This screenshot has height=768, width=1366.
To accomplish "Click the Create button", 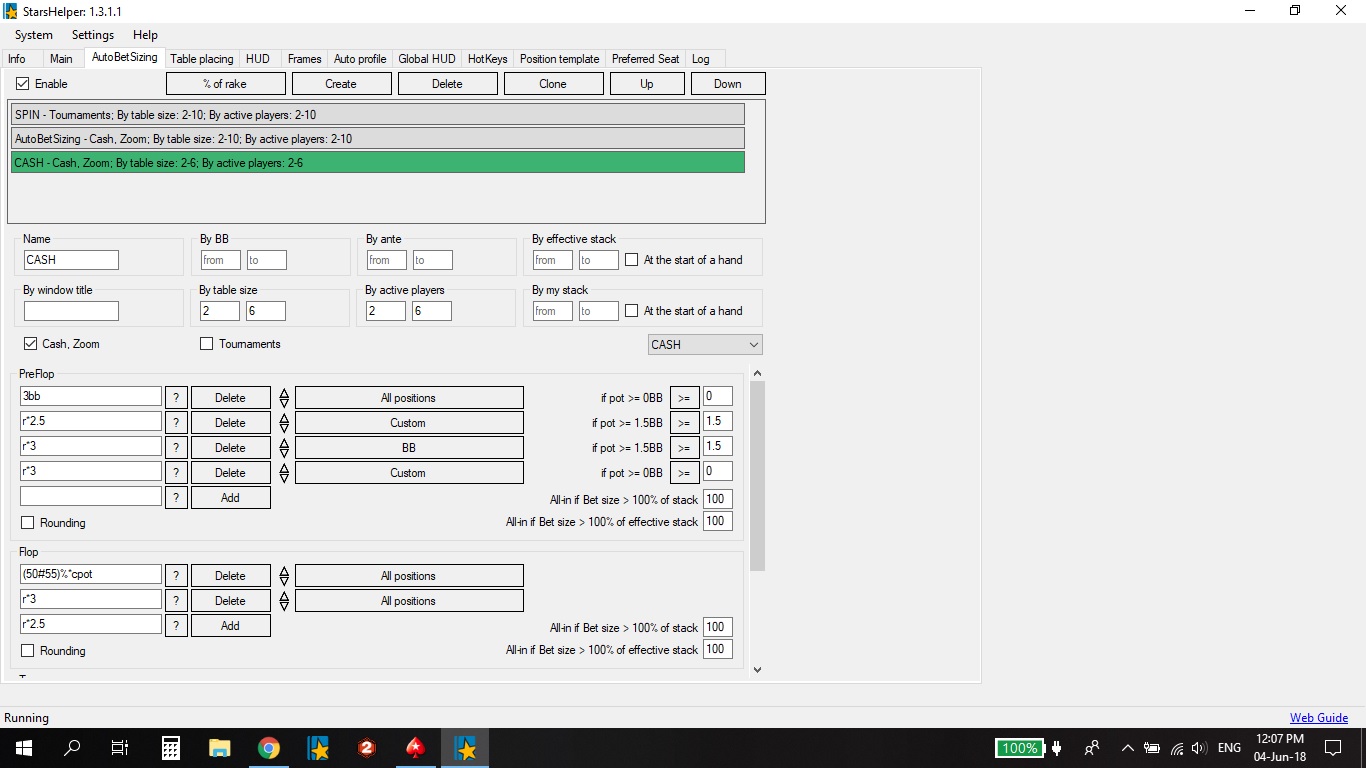I will click(341, 84).
